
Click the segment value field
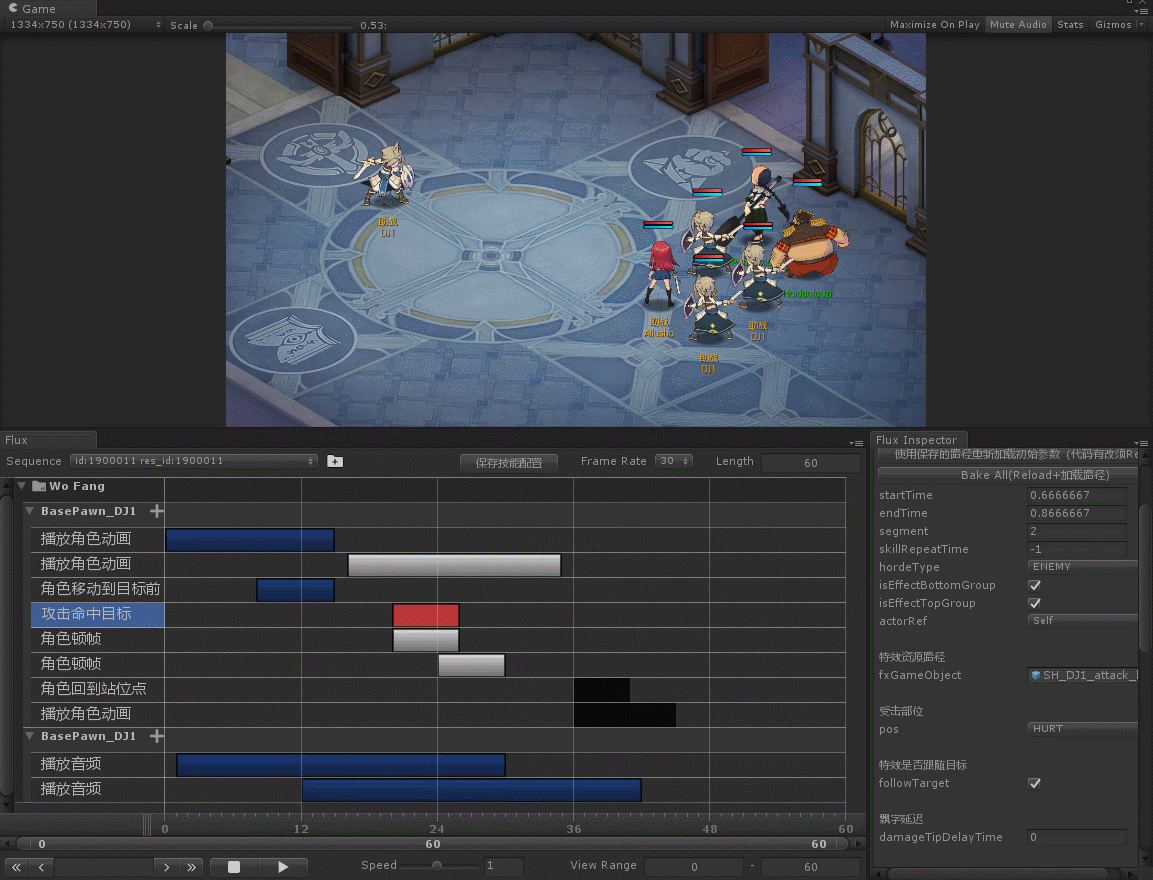click(x=1077, y=532)
